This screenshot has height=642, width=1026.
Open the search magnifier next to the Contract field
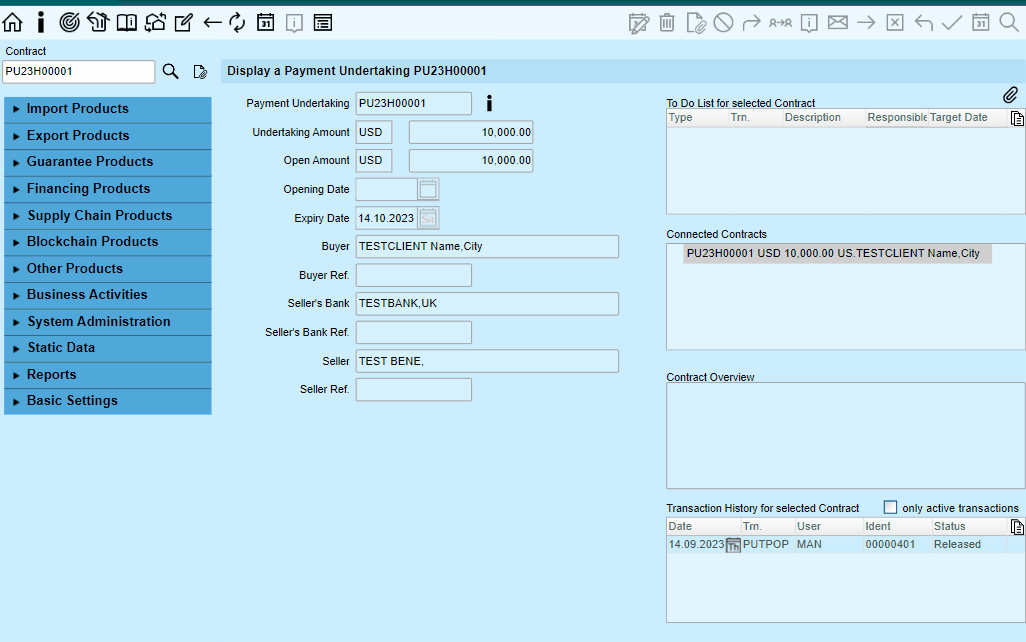170,71
